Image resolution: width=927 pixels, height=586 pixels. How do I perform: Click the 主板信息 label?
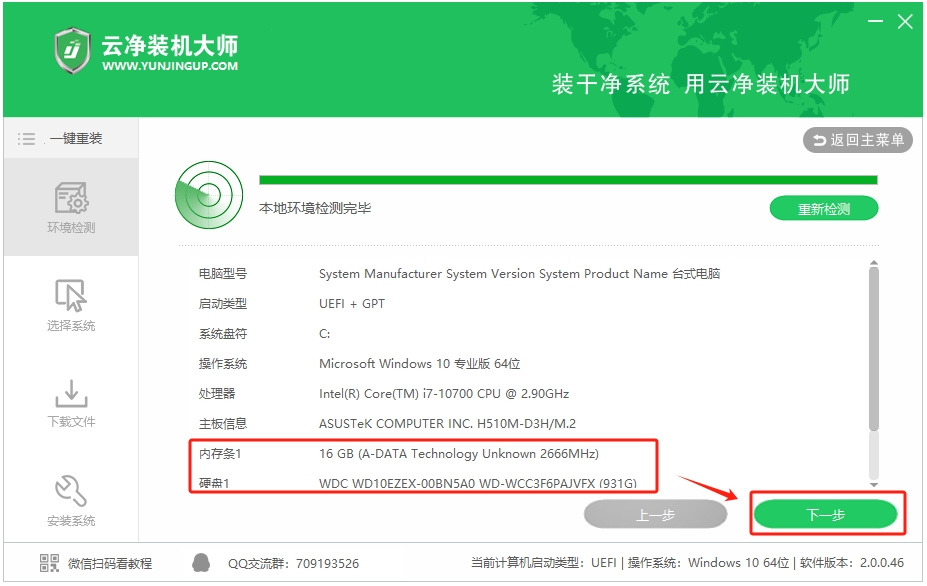(x=222, y=424)
